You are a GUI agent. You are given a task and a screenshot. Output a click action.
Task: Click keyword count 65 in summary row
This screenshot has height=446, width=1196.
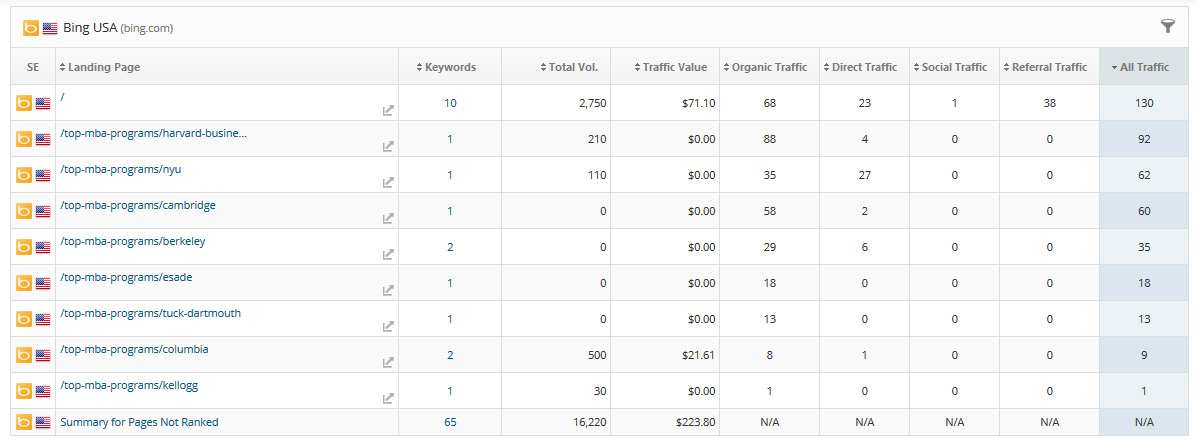450,422
